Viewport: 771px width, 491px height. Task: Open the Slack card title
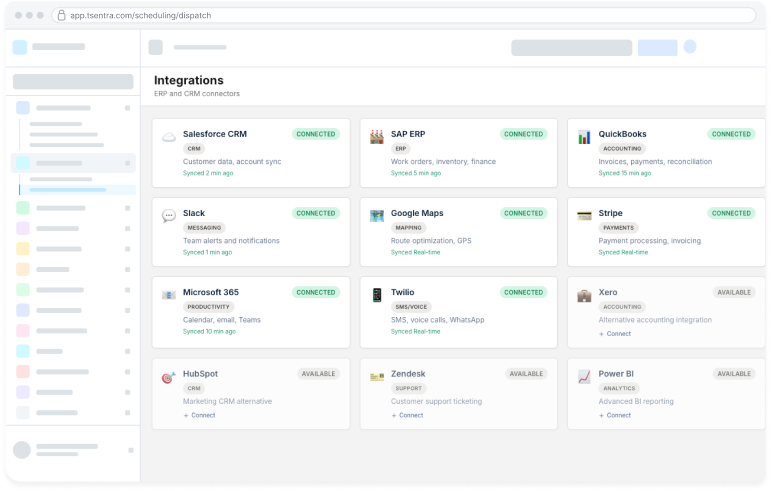click(x=194, y=213)
